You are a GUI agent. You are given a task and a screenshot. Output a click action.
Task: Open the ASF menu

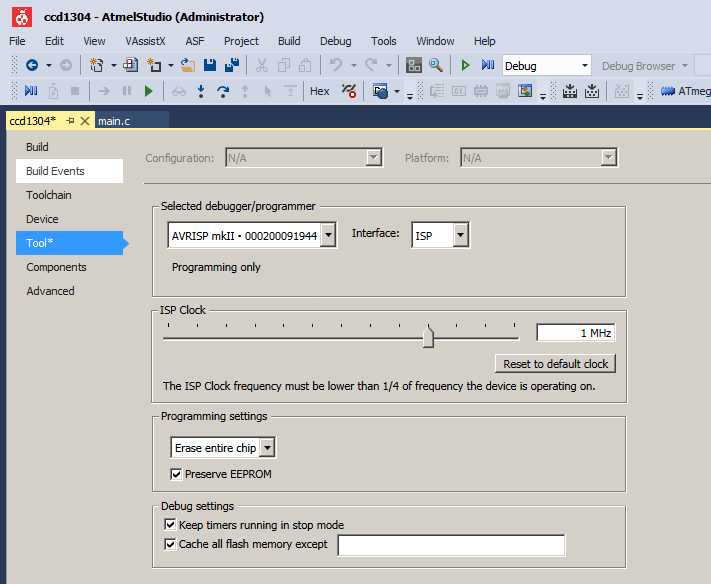(195, 41)
